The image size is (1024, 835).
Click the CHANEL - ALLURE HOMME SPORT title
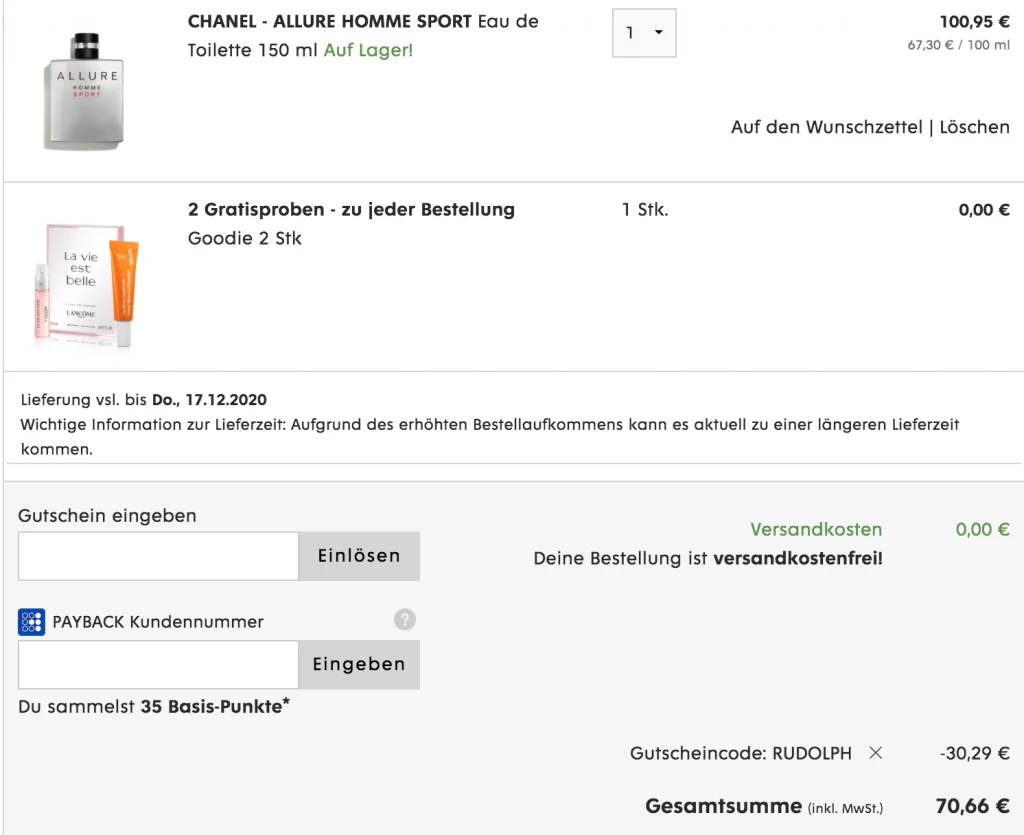(x=330, y=22)
